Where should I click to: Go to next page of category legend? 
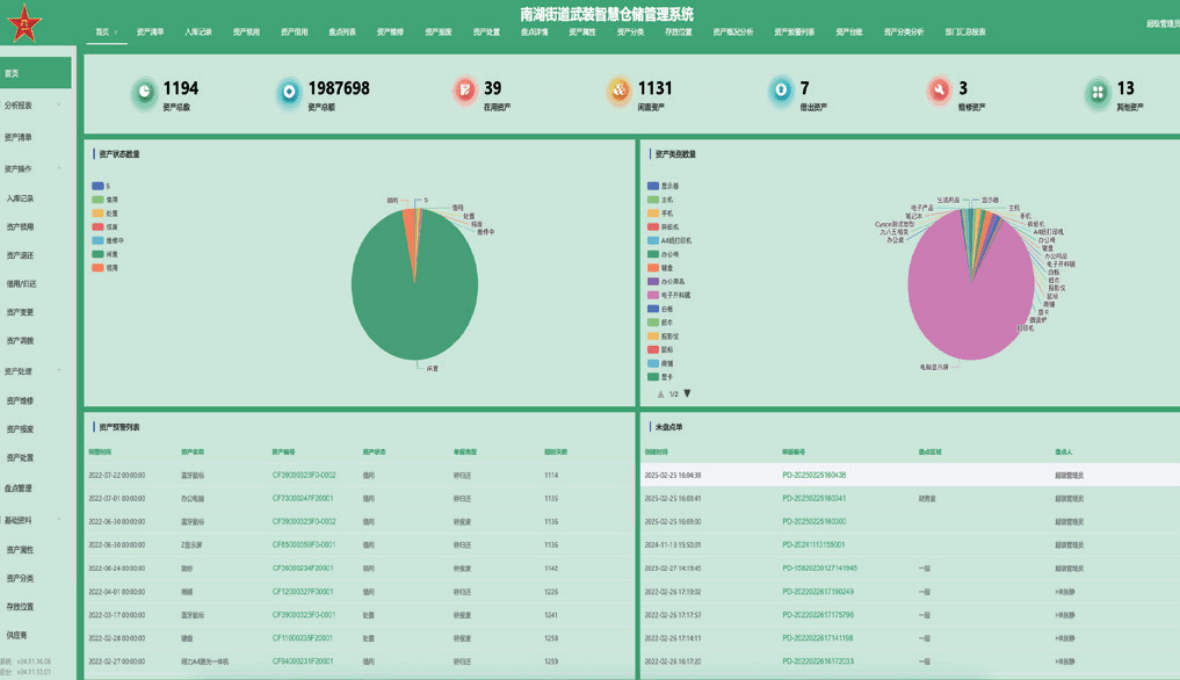[x=687, y=394]
